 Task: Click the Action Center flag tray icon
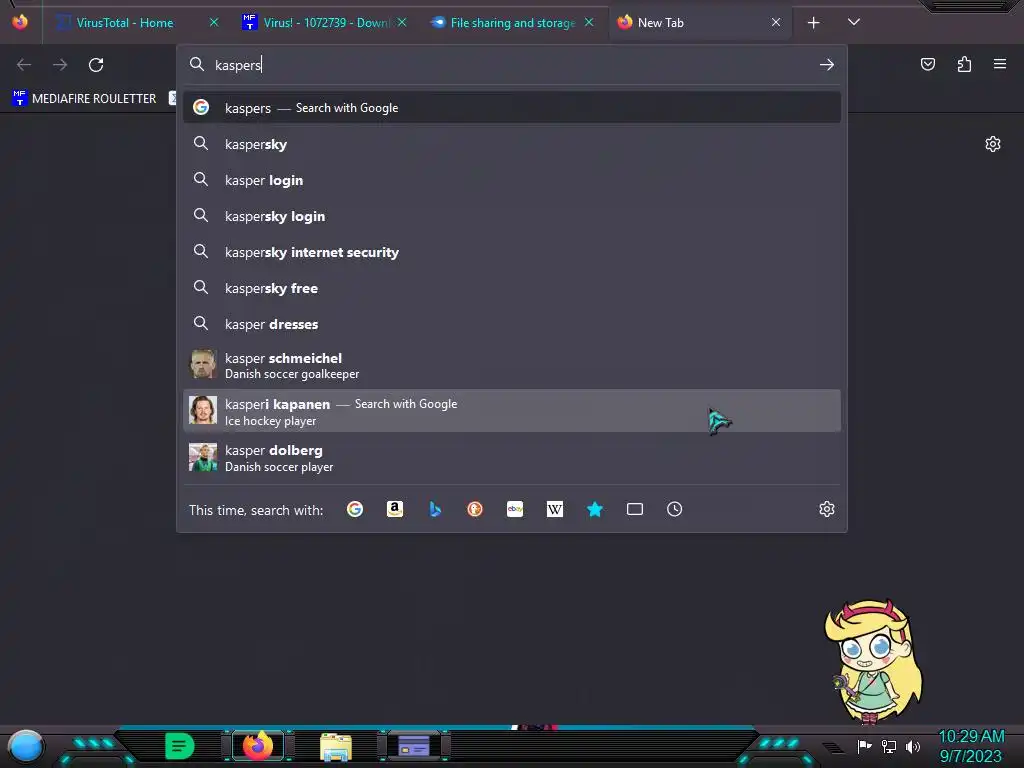pos(865,746)
